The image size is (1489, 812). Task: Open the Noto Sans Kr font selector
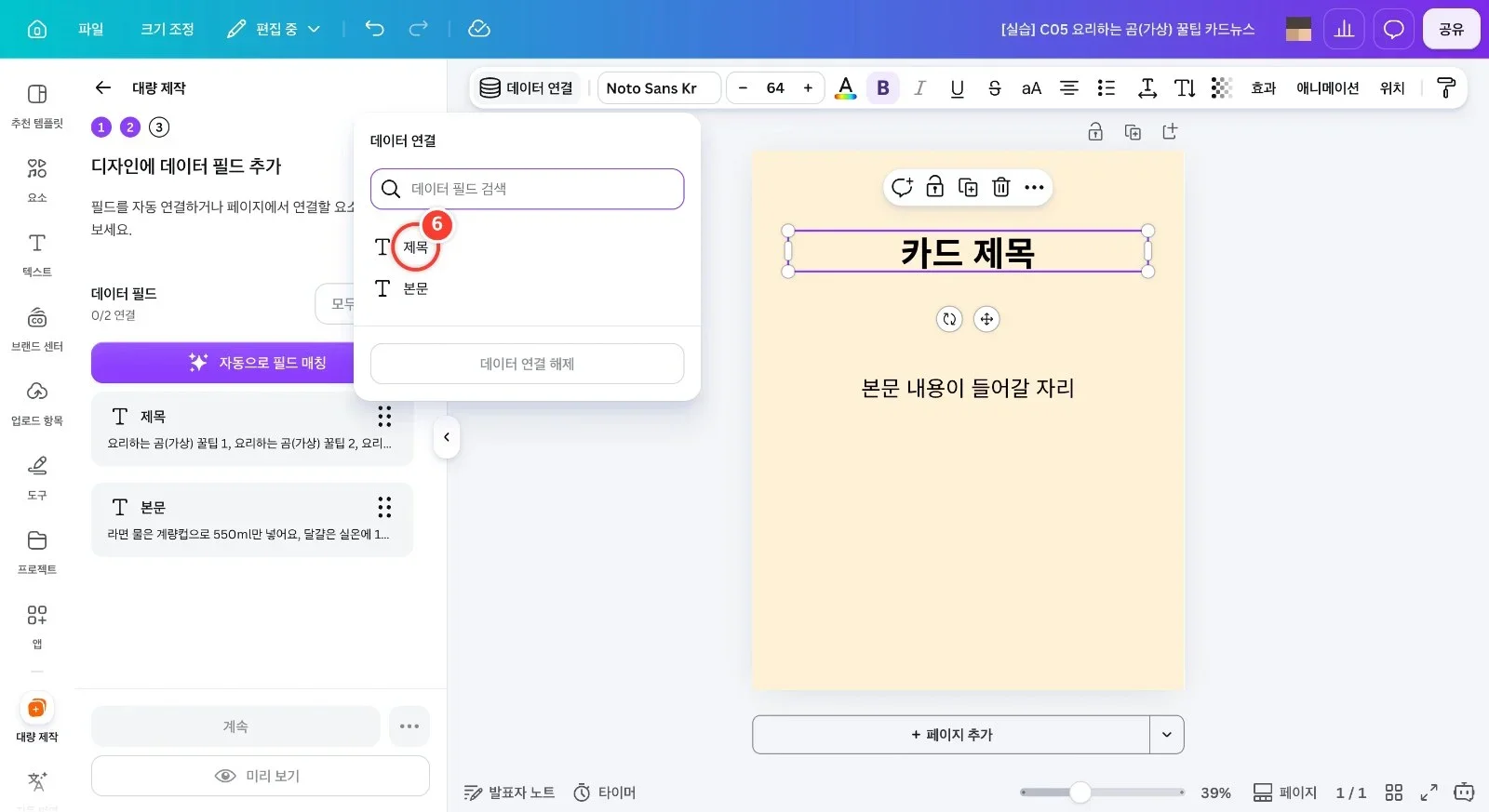pyautogui.click(x=659, y=88)
